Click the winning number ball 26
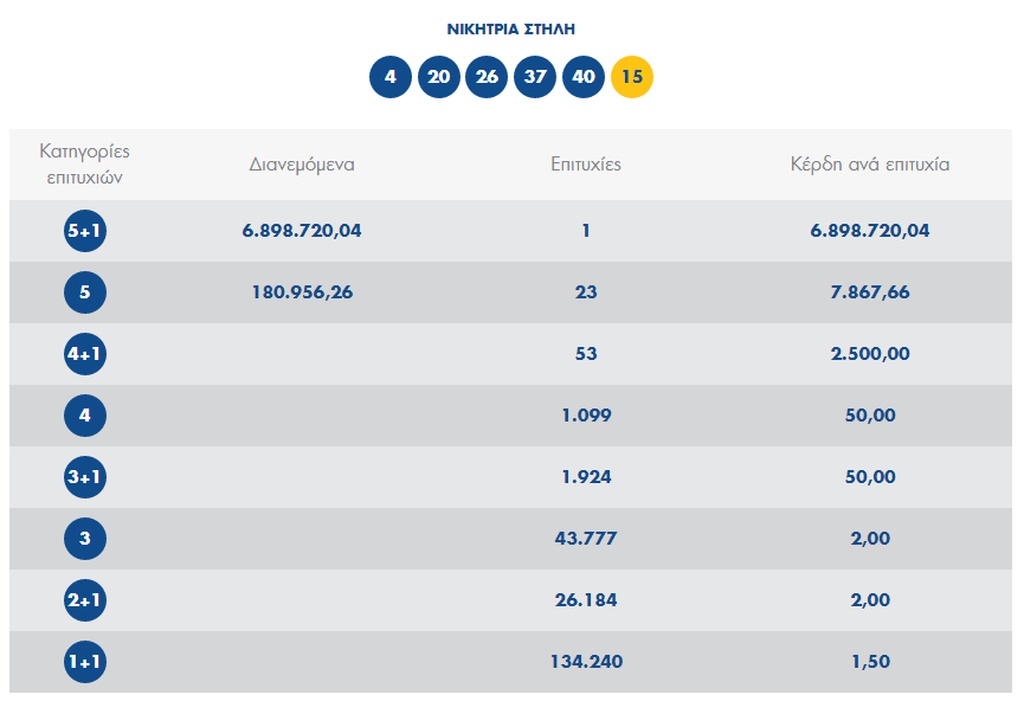The image size is (1024, 714). click(487, 77)
